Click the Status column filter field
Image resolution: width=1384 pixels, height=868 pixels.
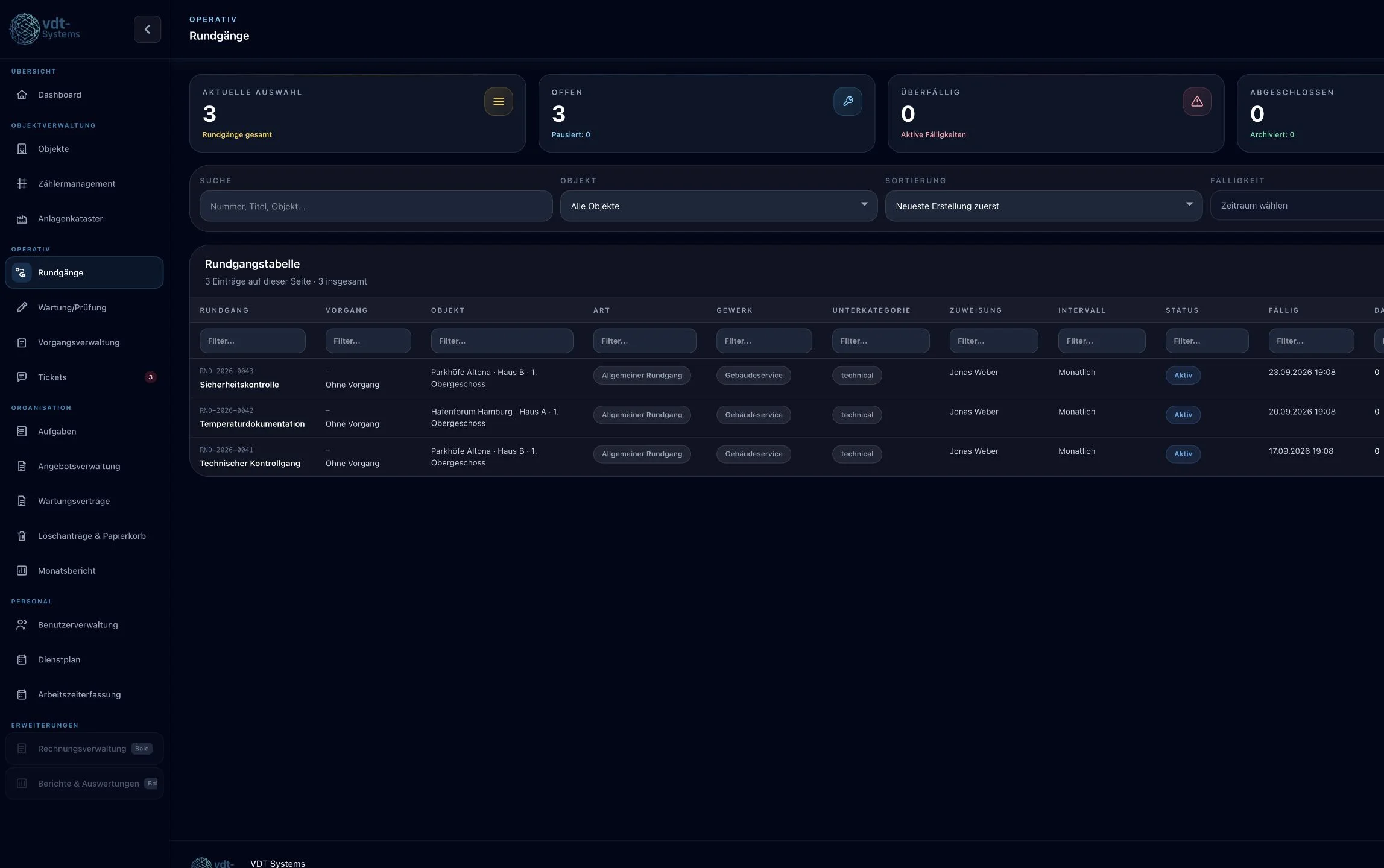1207,341
